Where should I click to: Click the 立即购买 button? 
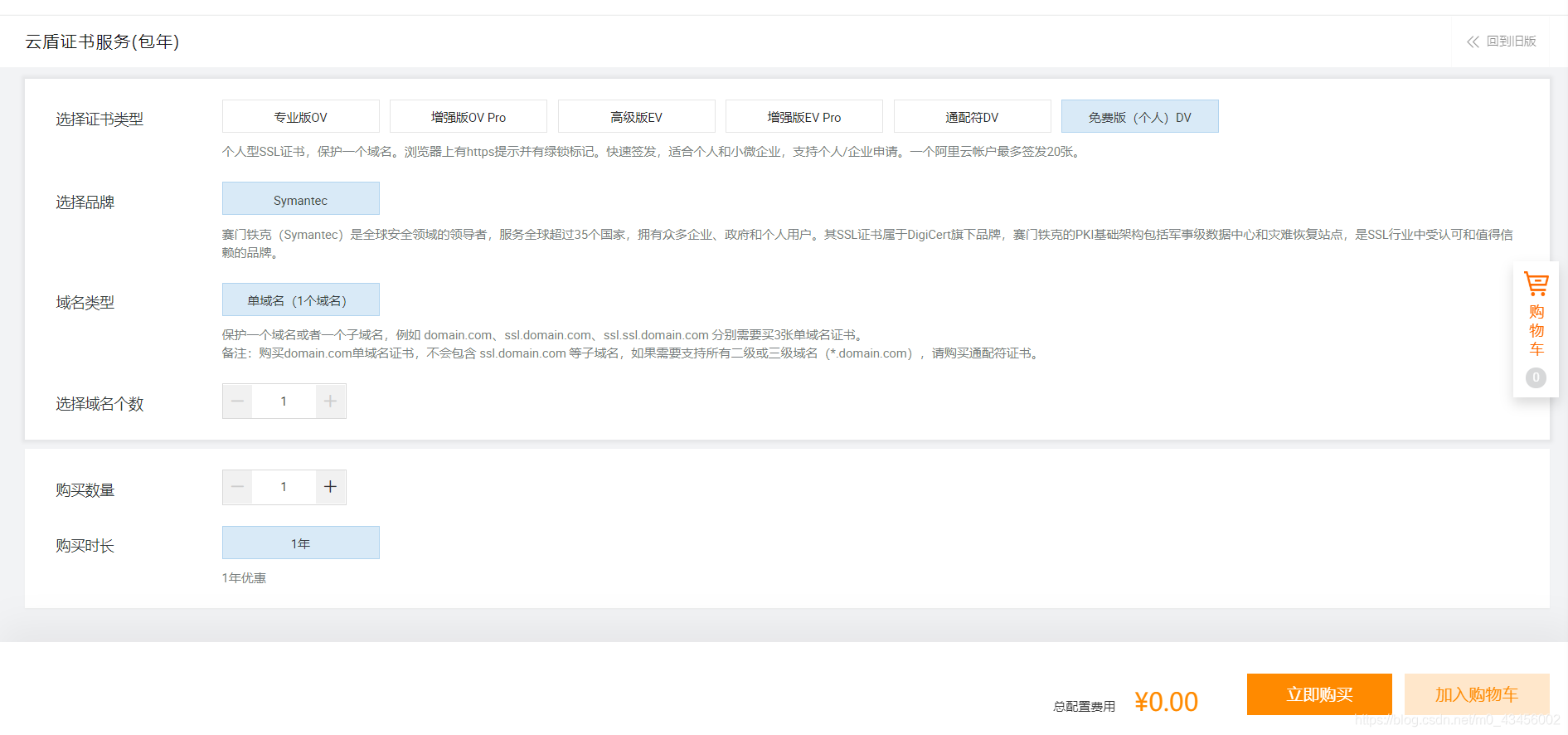coord(1319,694)
